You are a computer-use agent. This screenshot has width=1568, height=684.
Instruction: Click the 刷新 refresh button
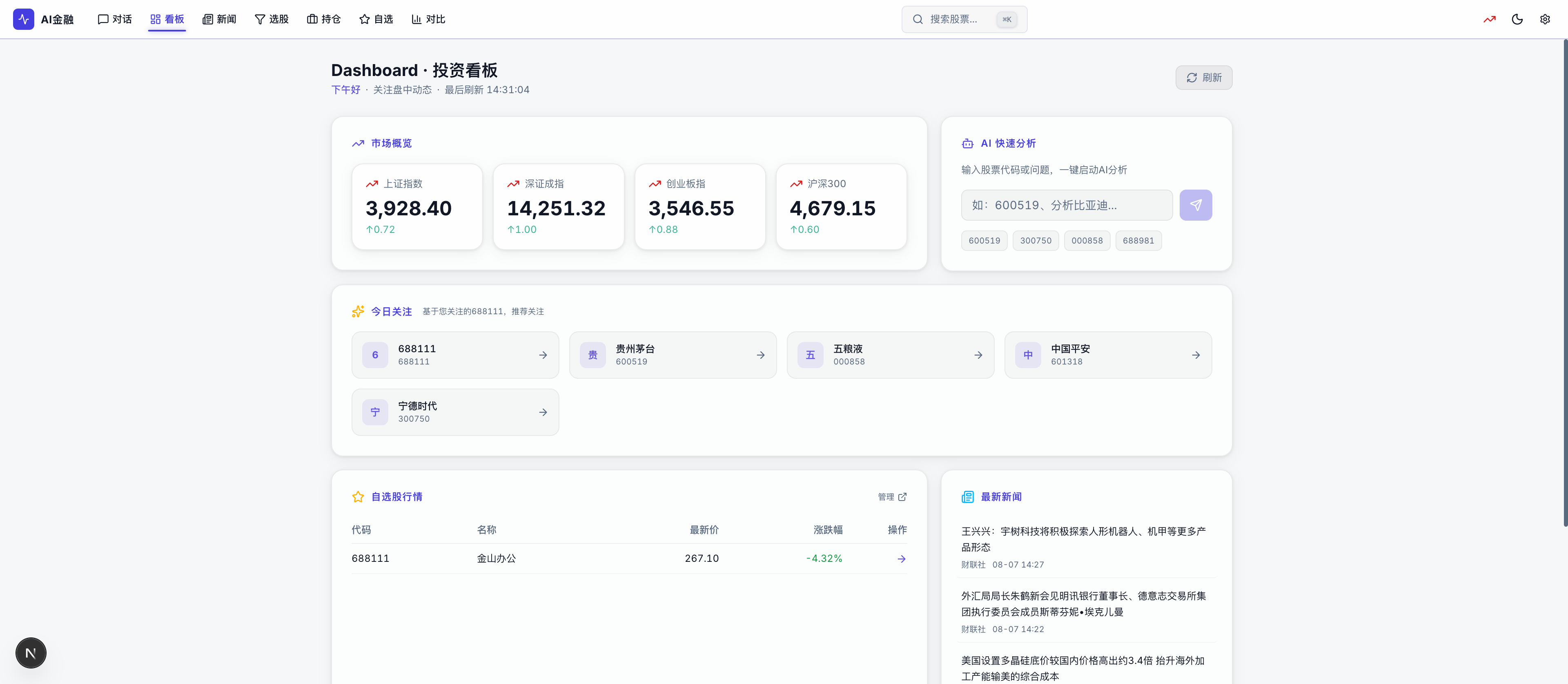(x=1203, y=78)
